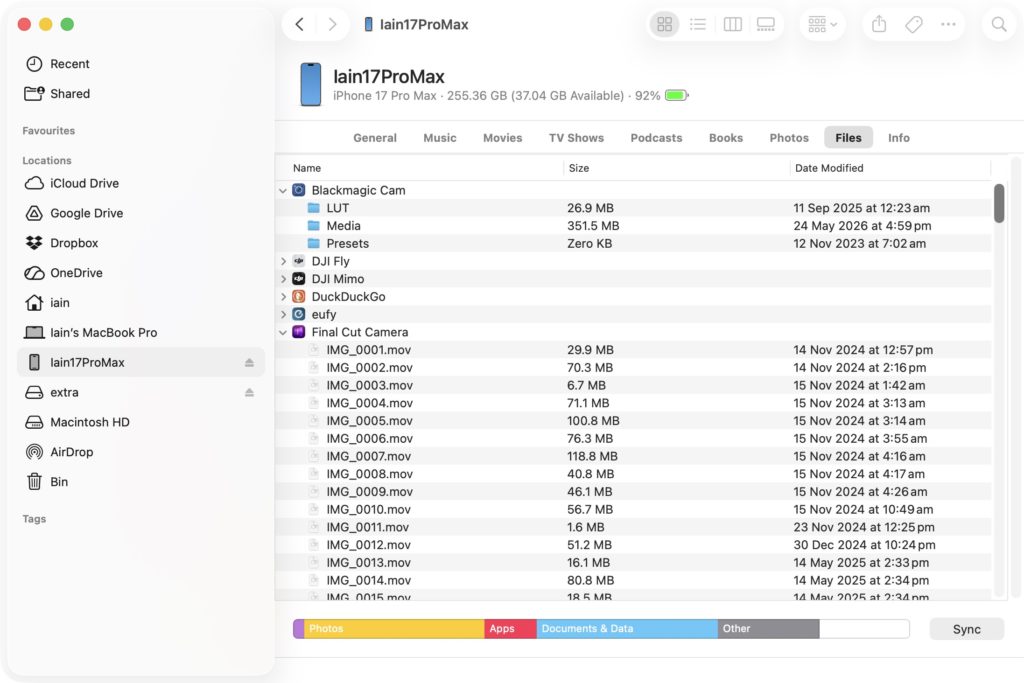Switch to the TV Shows tab

point(576,138)
